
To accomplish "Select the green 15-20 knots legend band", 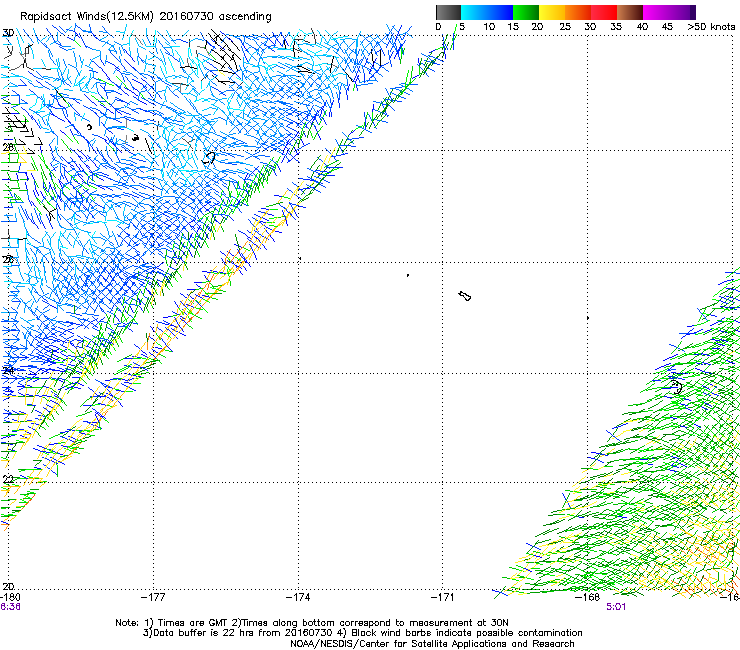I will tap(526, 12).
